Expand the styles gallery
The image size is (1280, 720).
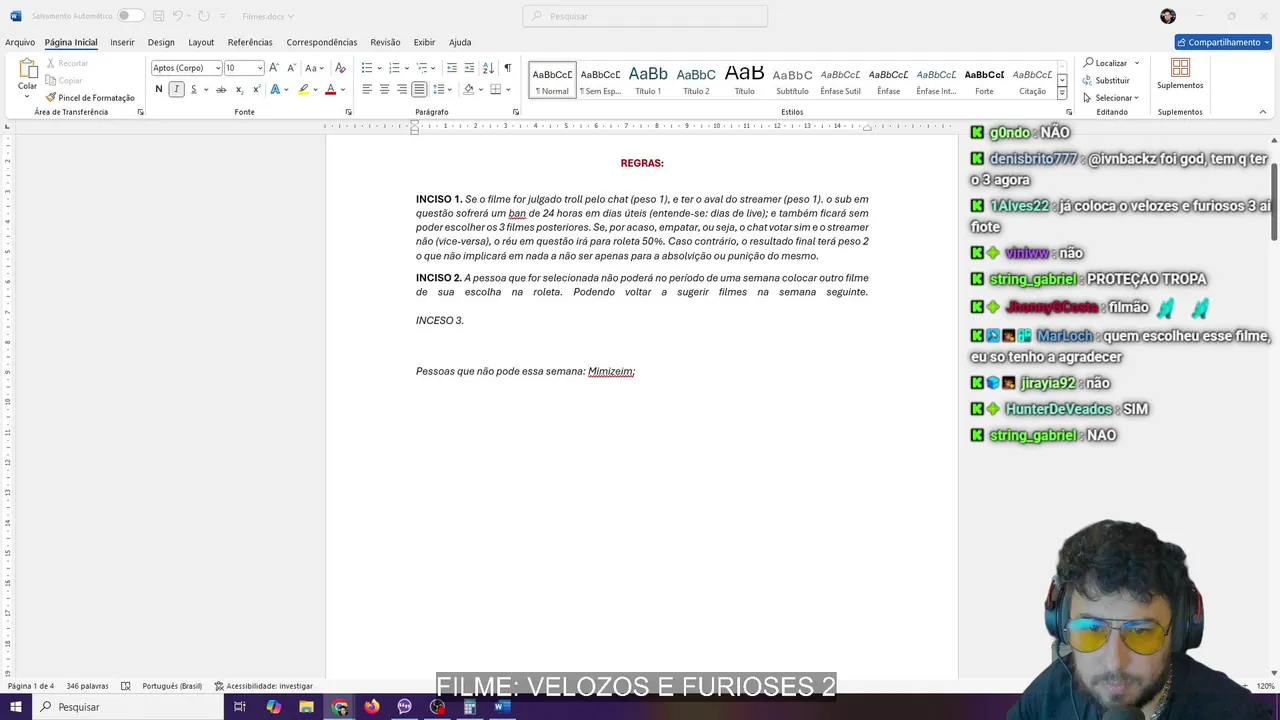click(1062, 93)
